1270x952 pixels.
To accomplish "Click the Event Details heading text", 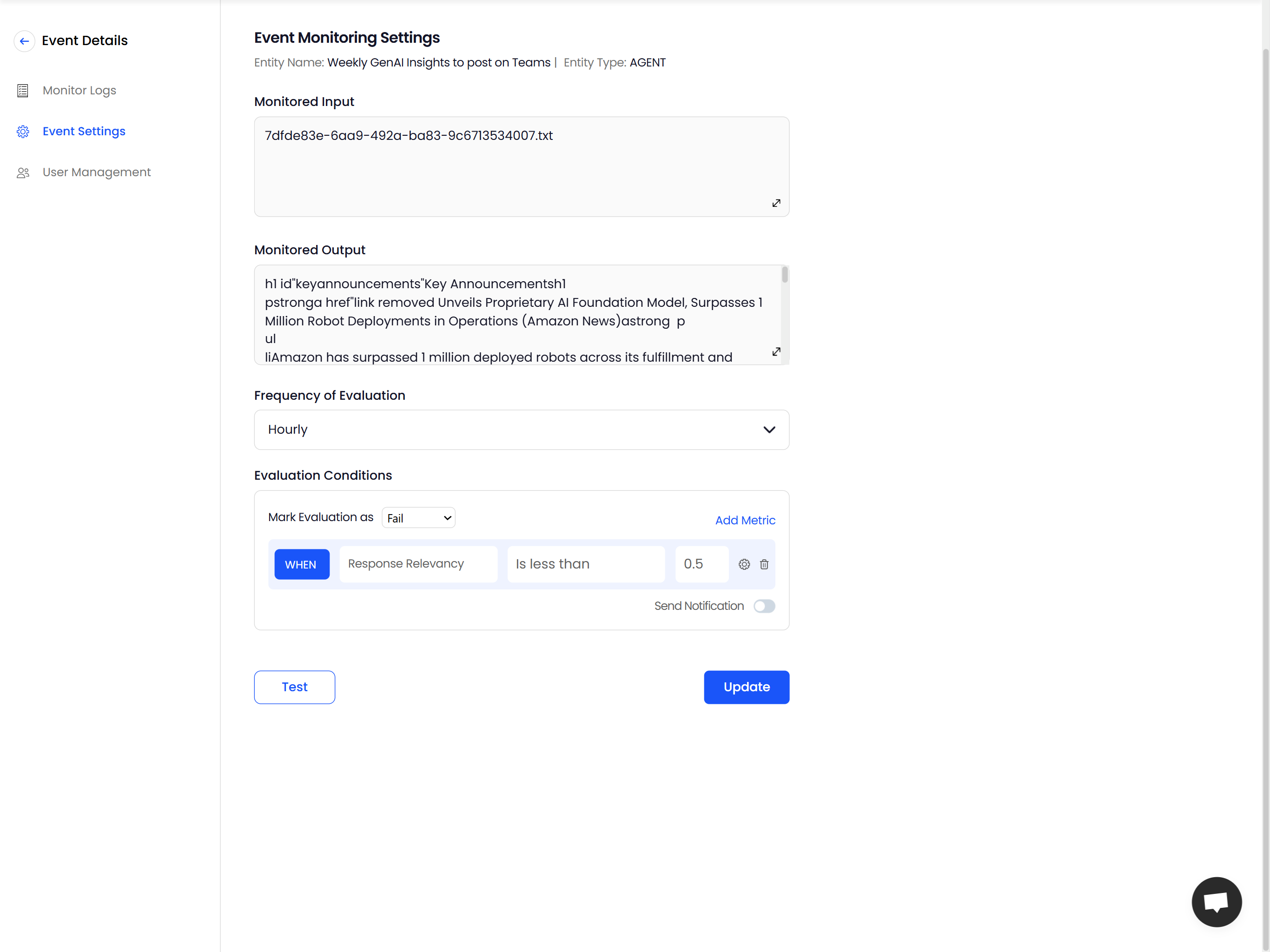I will pos(85,41).
